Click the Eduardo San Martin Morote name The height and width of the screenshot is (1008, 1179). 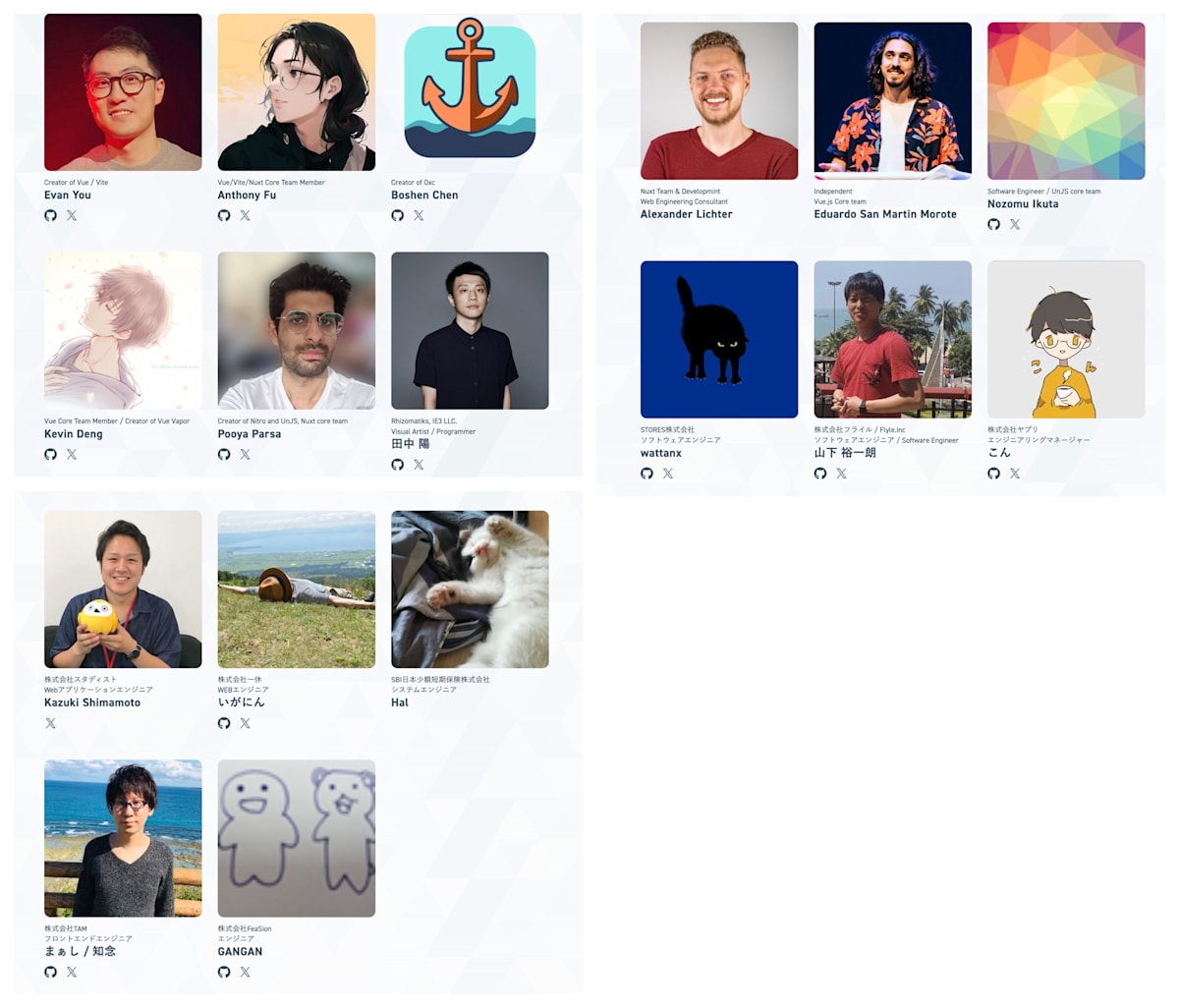(x=885, y=214)
